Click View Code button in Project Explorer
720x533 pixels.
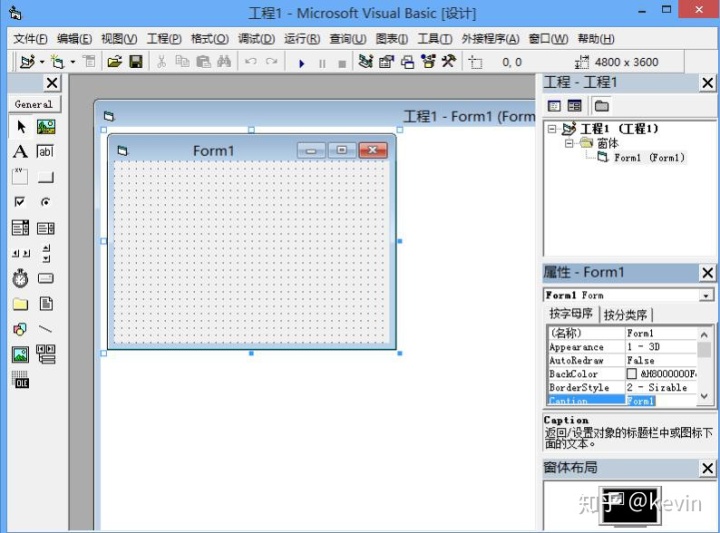point(554,107)
